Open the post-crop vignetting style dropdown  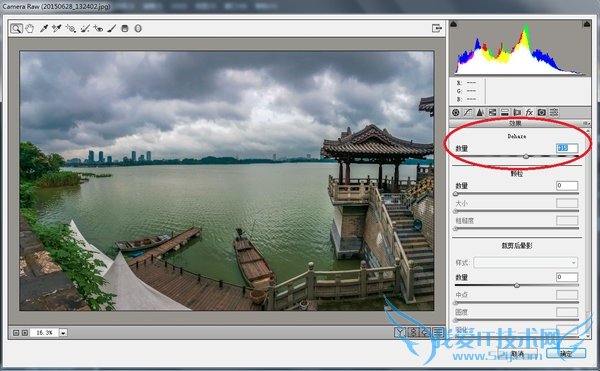(526, 262)
